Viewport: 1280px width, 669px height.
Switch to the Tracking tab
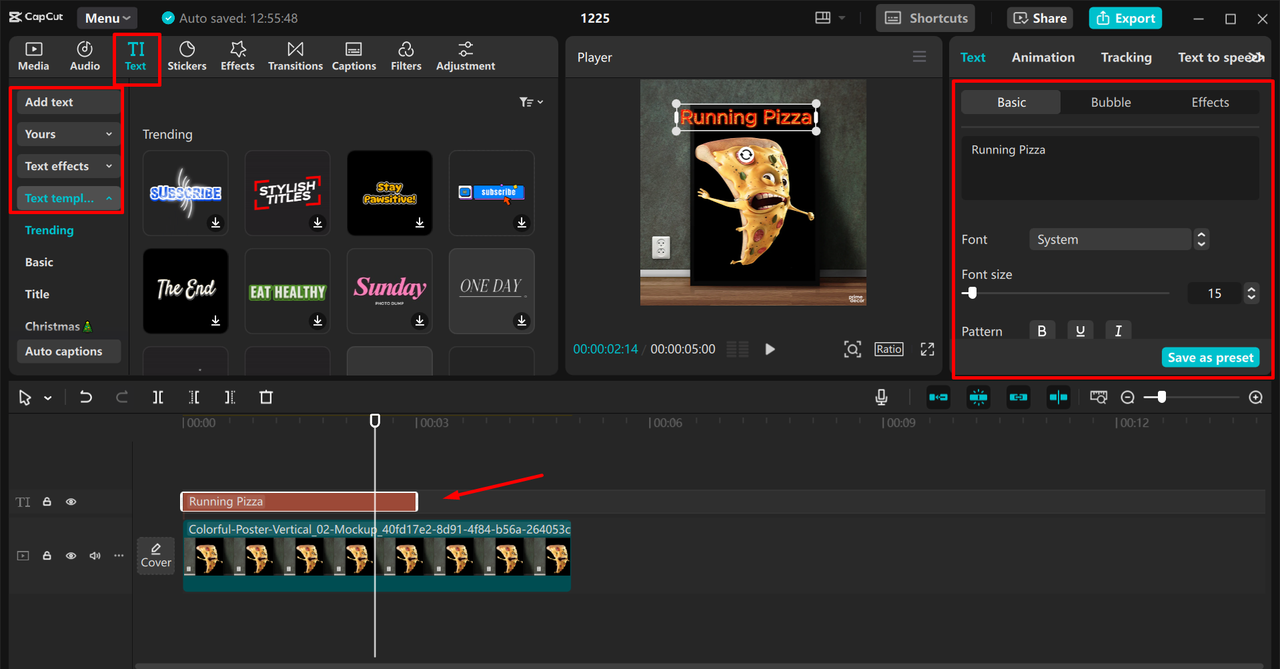tap(1126, 57)
